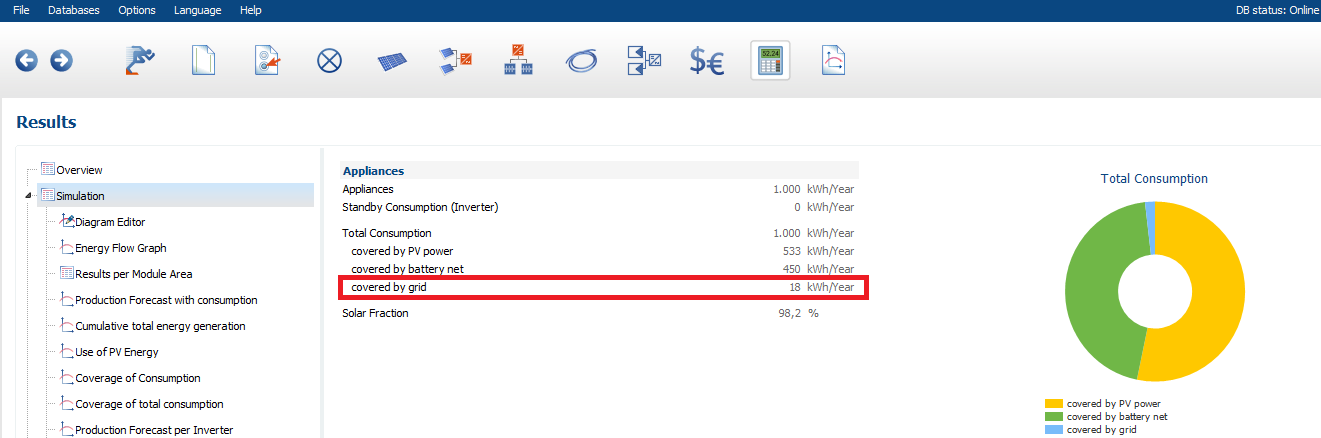Open the cables coil icon
This screenshot has width=1321, height=438.
pos(581,61)
